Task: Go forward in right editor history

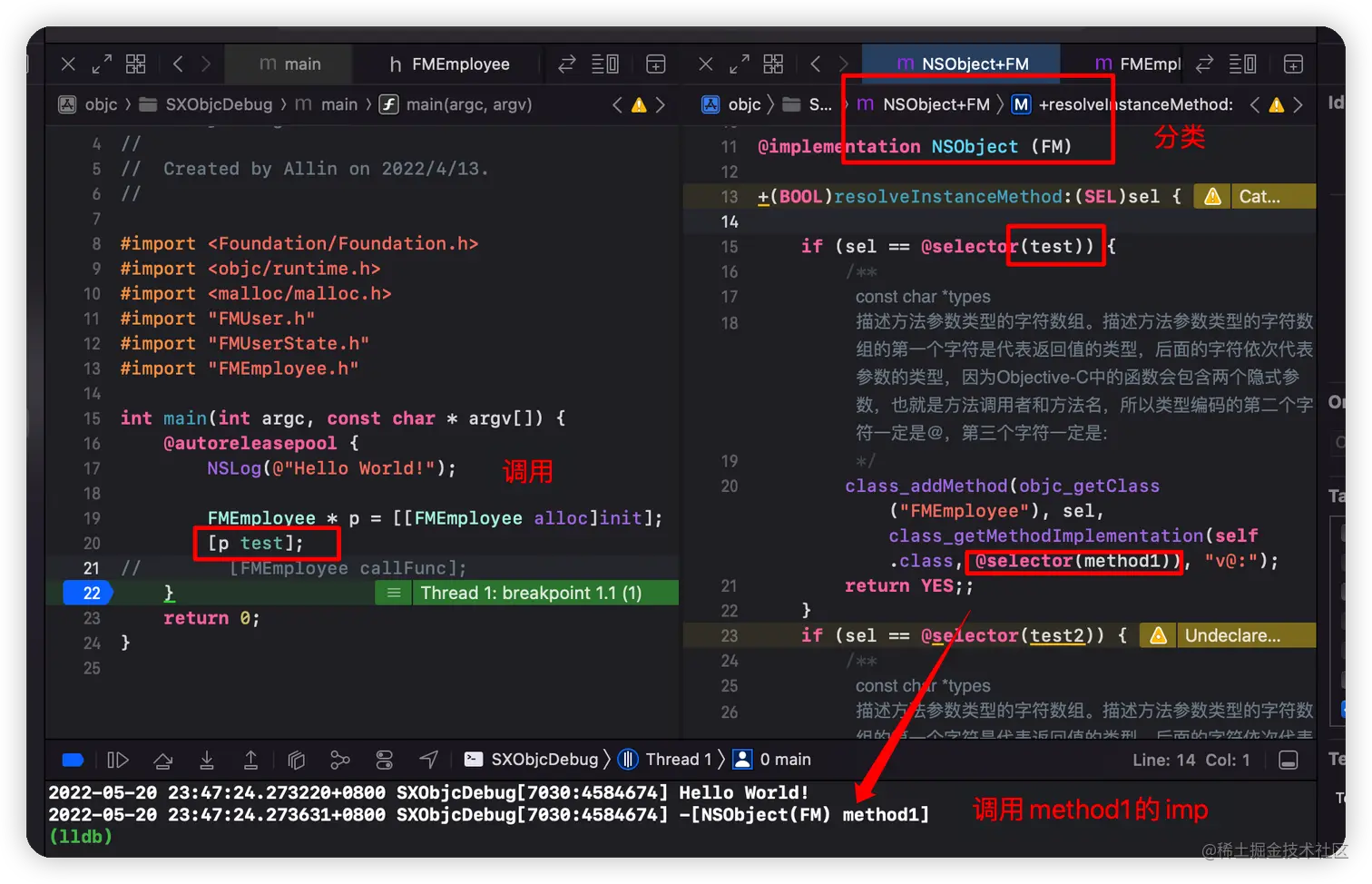Action: click(844, 64)
